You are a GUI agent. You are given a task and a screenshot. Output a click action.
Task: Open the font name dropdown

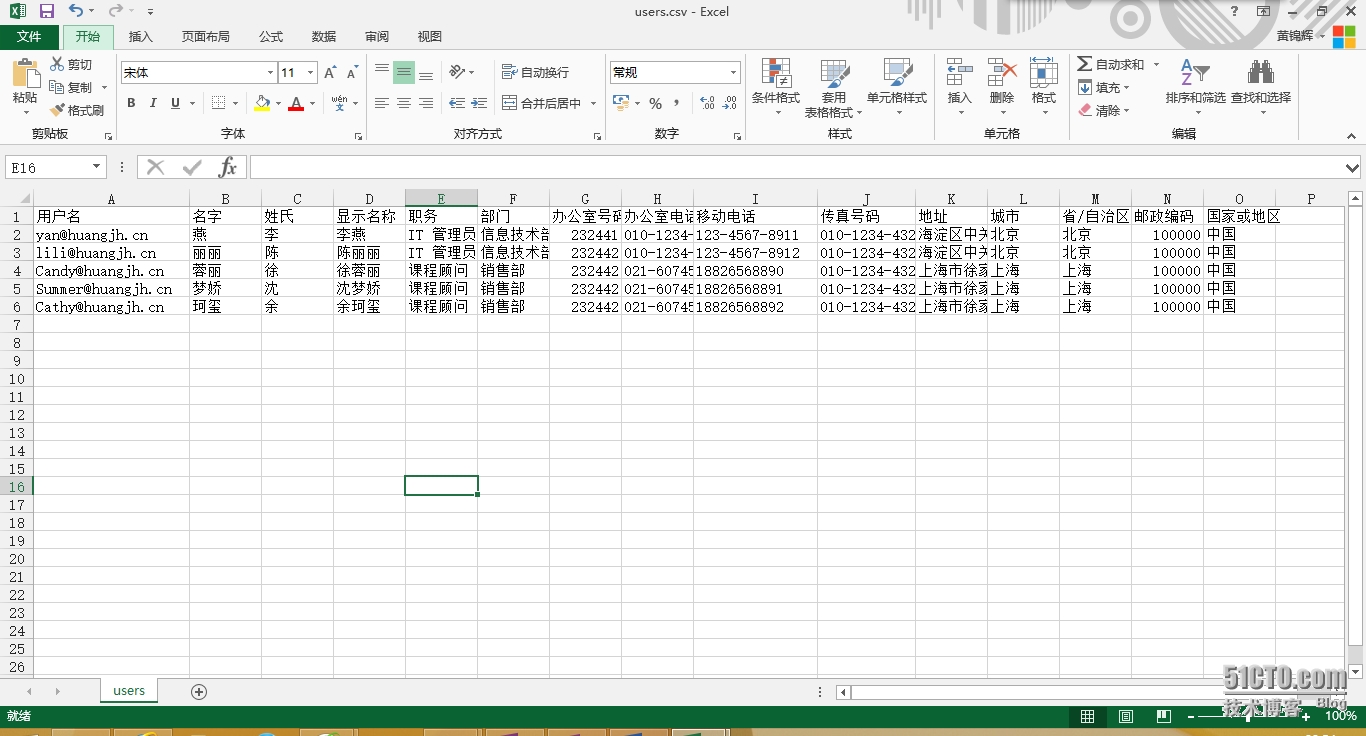[268, 72]
